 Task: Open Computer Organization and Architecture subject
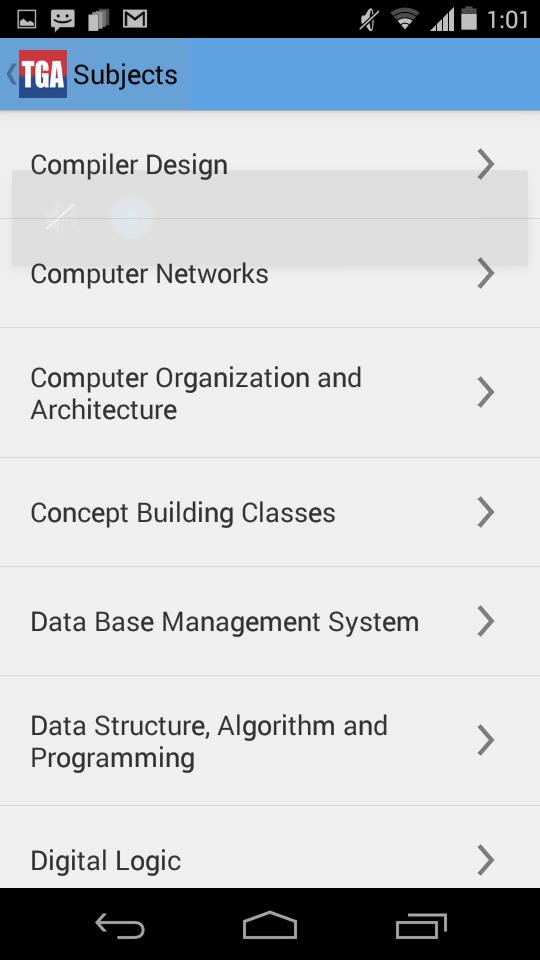(x=270, y=392)
